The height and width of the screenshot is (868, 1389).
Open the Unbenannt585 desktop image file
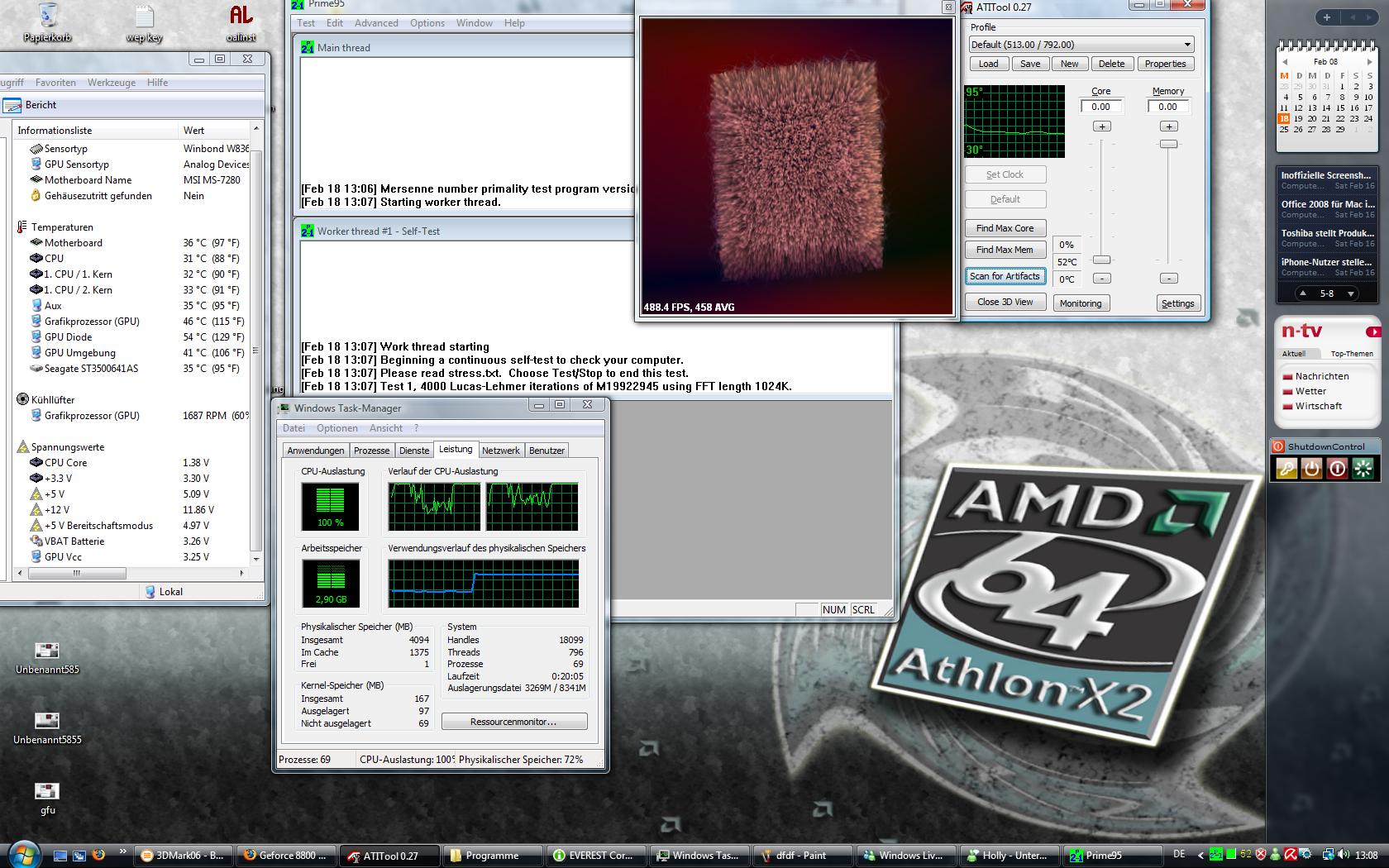47,659
